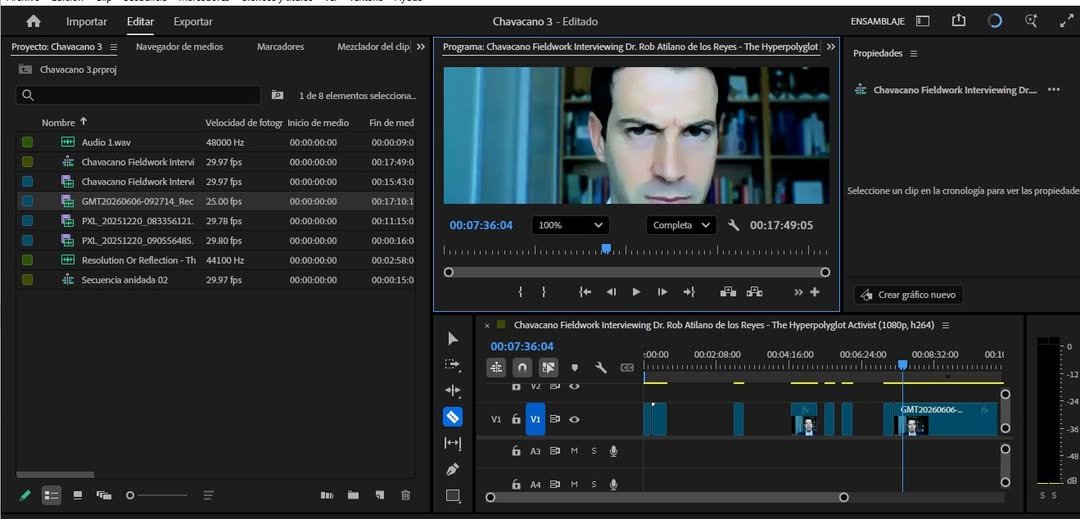Viewport: 1080px width, 519px height.
Task: Mute track A3
Action: pos(574,451)
